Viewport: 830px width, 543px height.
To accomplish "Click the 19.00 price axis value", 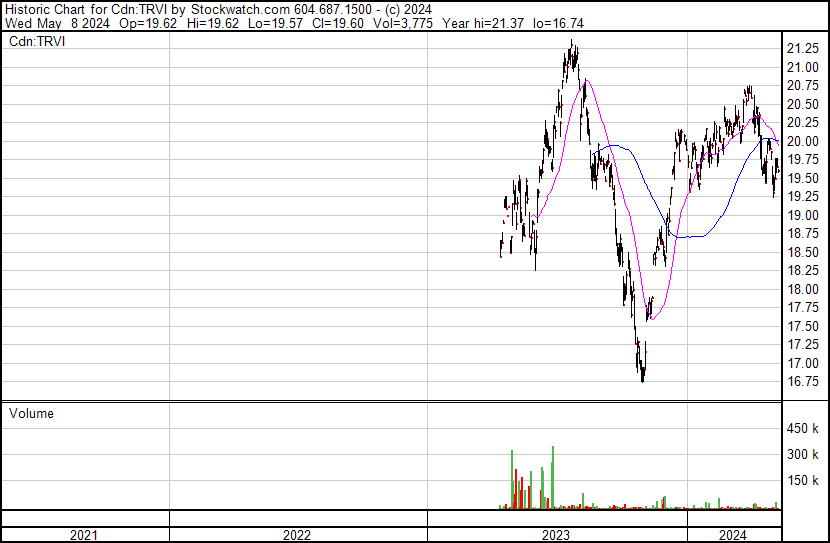I will click(x=803, y=215).
